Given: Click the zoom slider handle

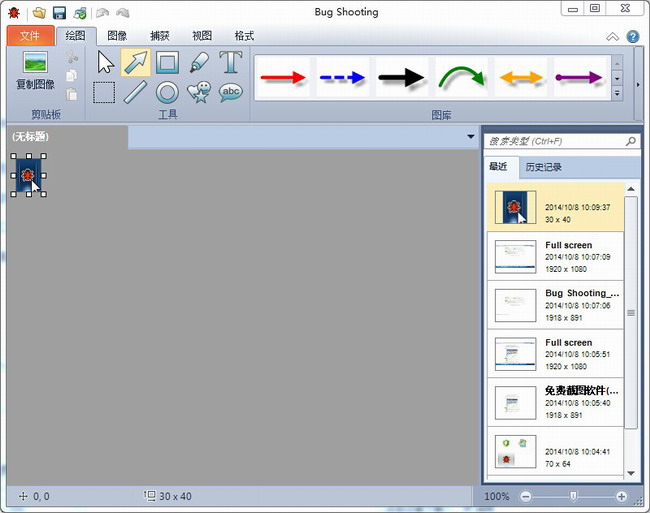Looking at the screenshot, I should 573,496.
